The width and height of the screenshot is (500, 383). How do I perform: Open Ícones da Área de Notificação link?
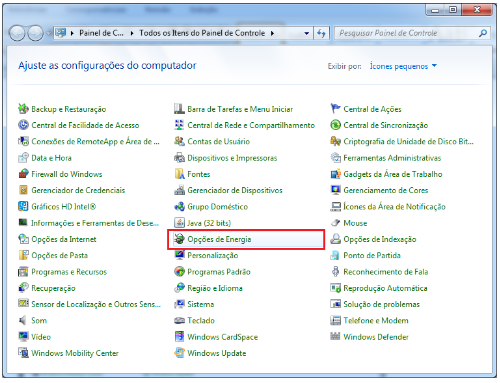(x=394, y=206)
